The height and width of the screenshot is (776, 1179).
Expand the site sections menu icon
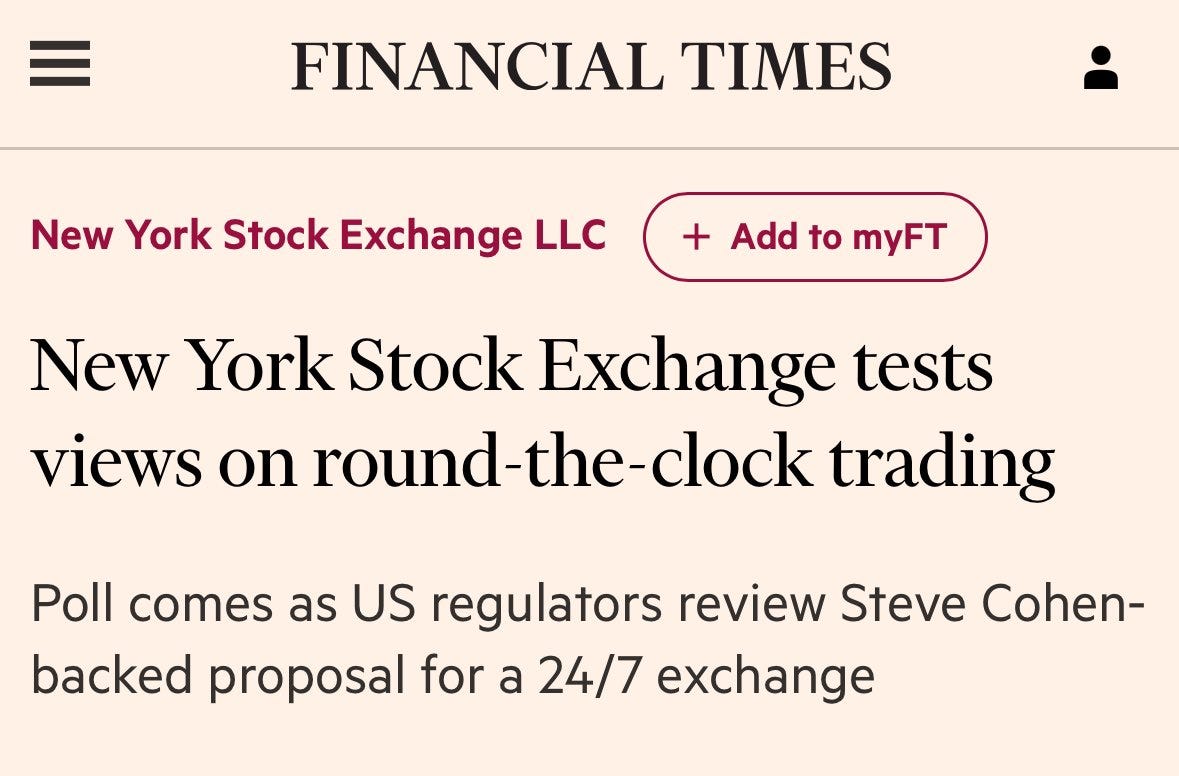(x=60, y=65)
